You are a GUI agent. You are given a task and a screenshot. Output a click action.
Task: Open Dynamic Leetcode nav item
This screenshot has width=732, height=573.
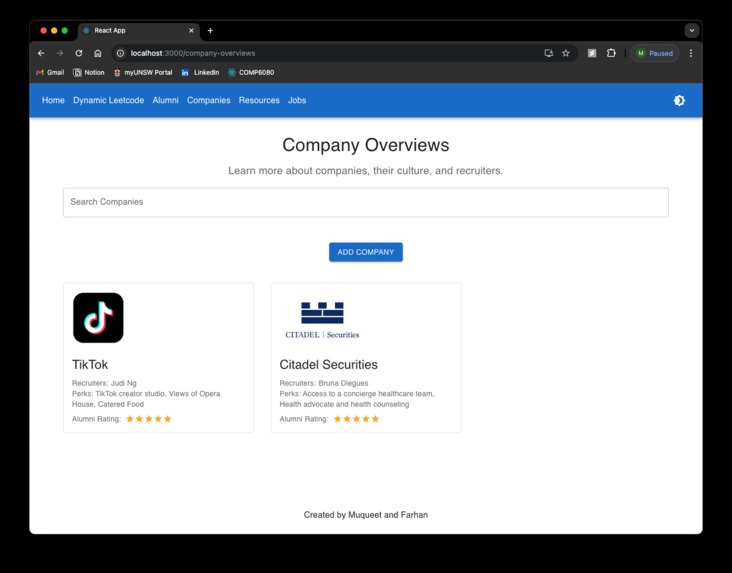(108, 100)
